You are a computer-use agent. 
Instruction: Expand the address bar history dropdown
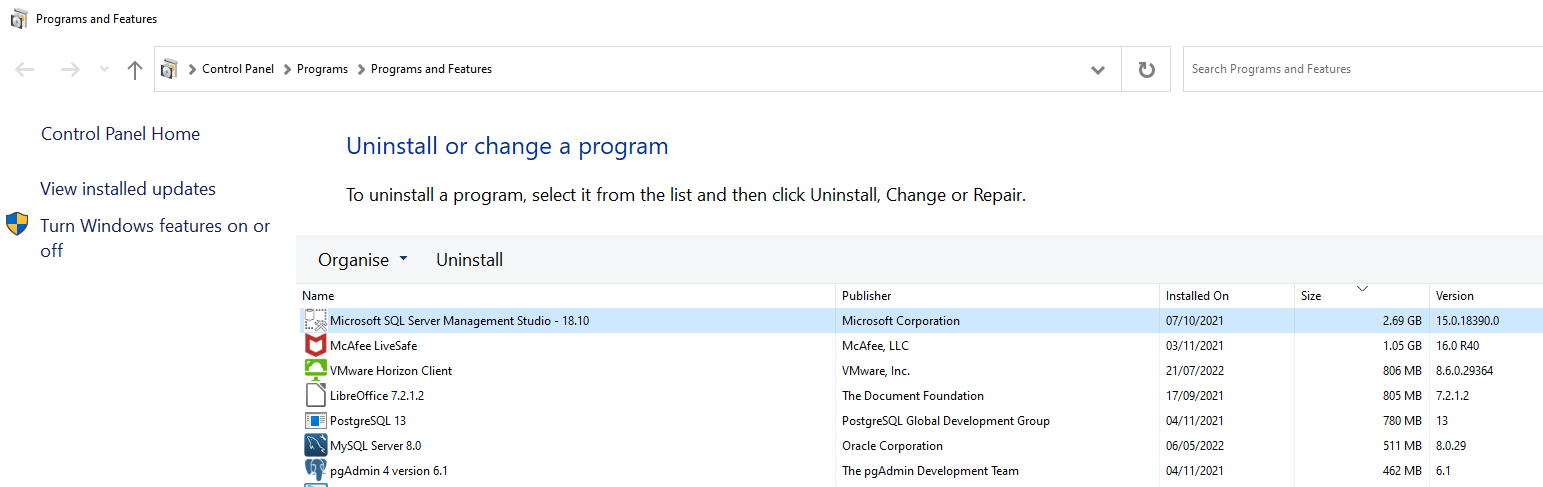click(x=1097, y=69)
